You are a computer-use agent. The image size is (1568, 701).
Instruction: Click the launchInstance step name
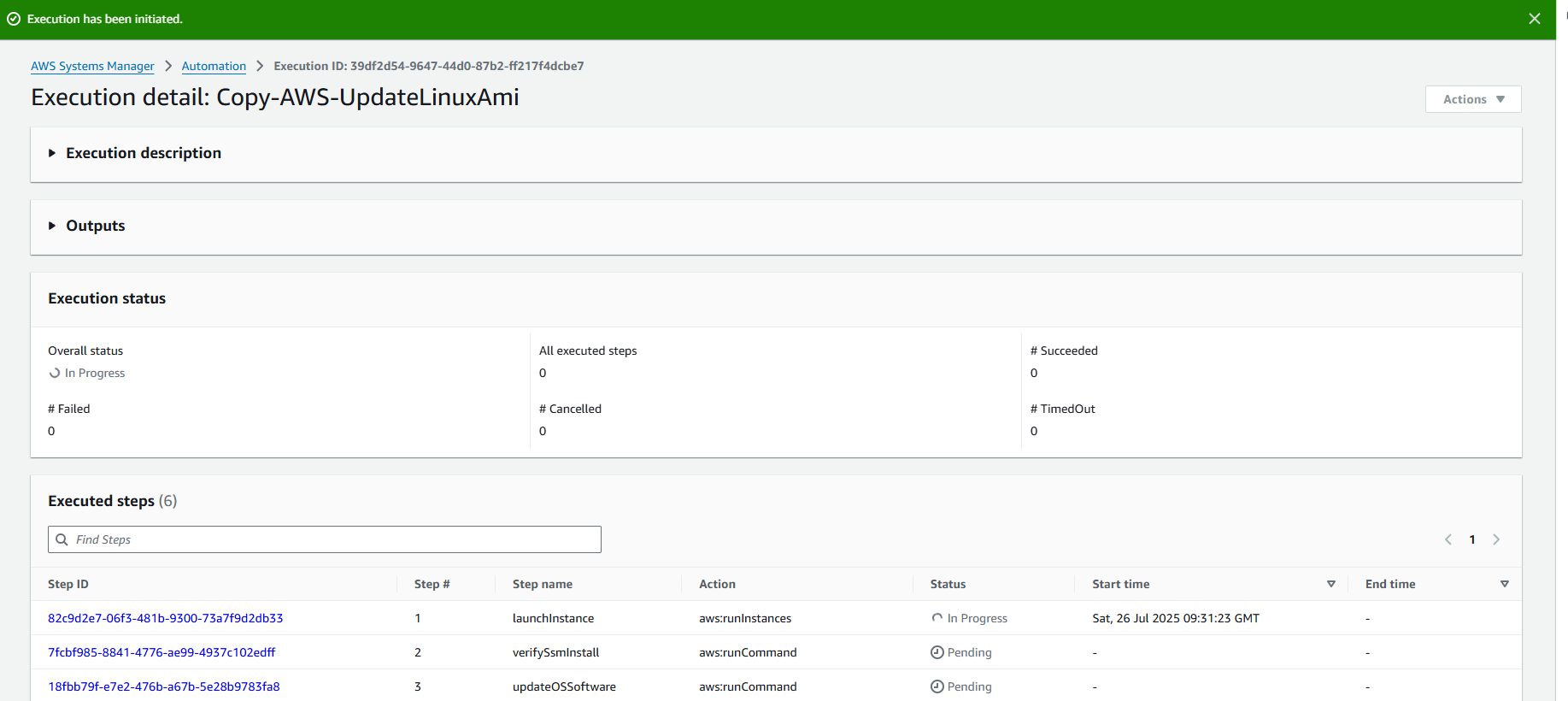[553, 618]
